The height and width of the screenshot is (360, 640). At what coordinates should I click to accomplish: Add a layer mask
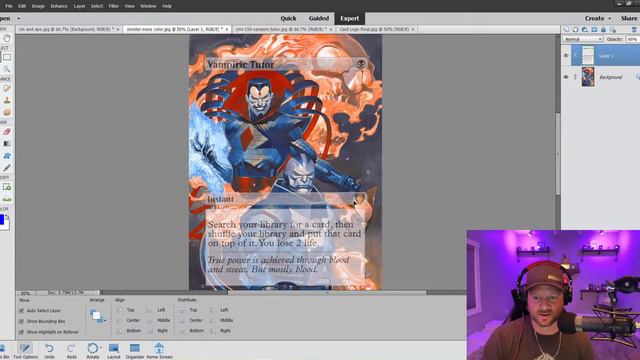594,29
